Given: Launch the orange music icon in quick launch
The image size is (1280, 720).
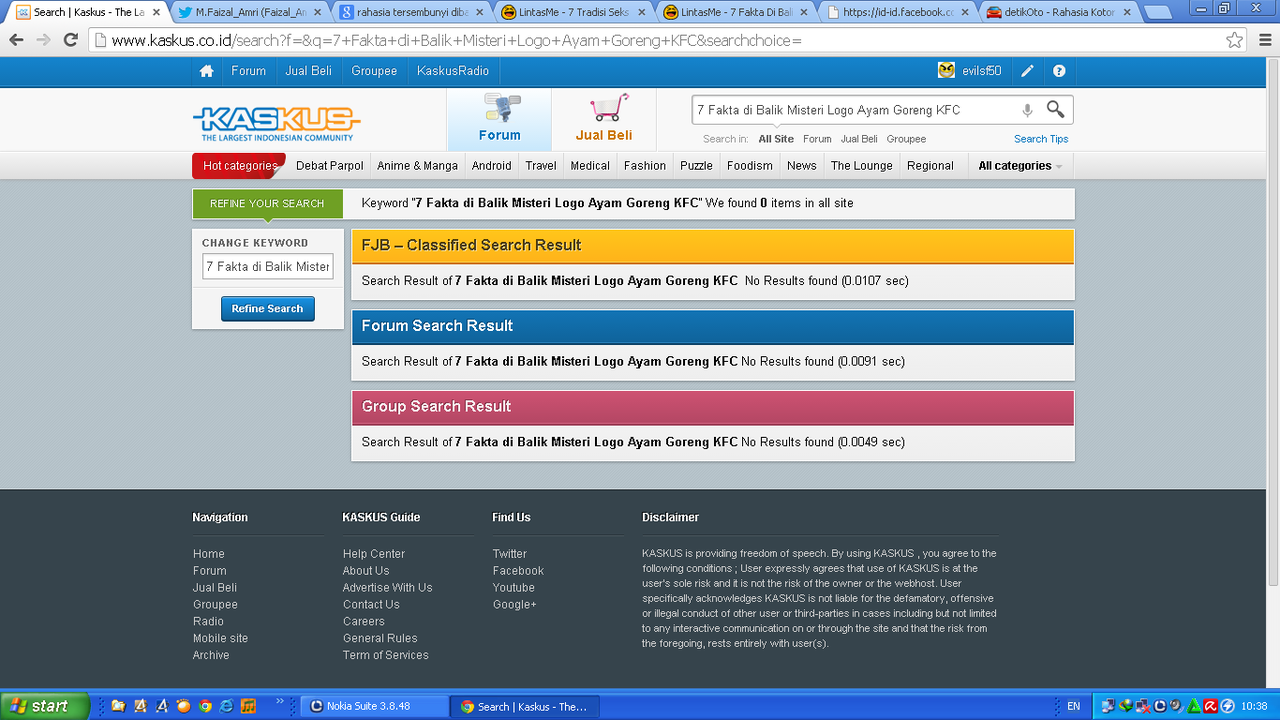Looking at the screenshot, I should coord(248,706).
